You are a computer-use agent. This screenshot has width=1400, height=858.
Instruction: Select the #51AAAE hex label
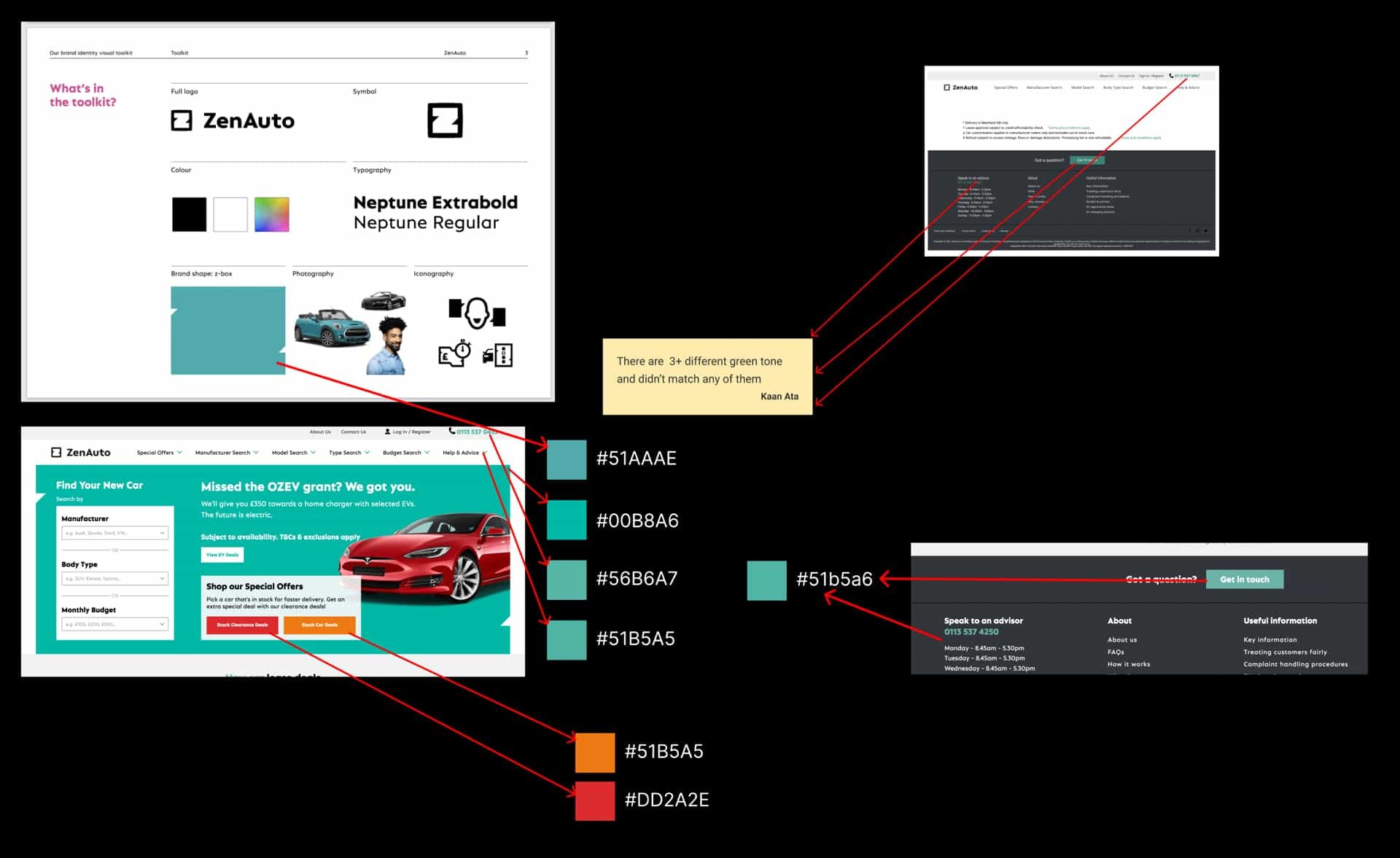coord(637,459)
